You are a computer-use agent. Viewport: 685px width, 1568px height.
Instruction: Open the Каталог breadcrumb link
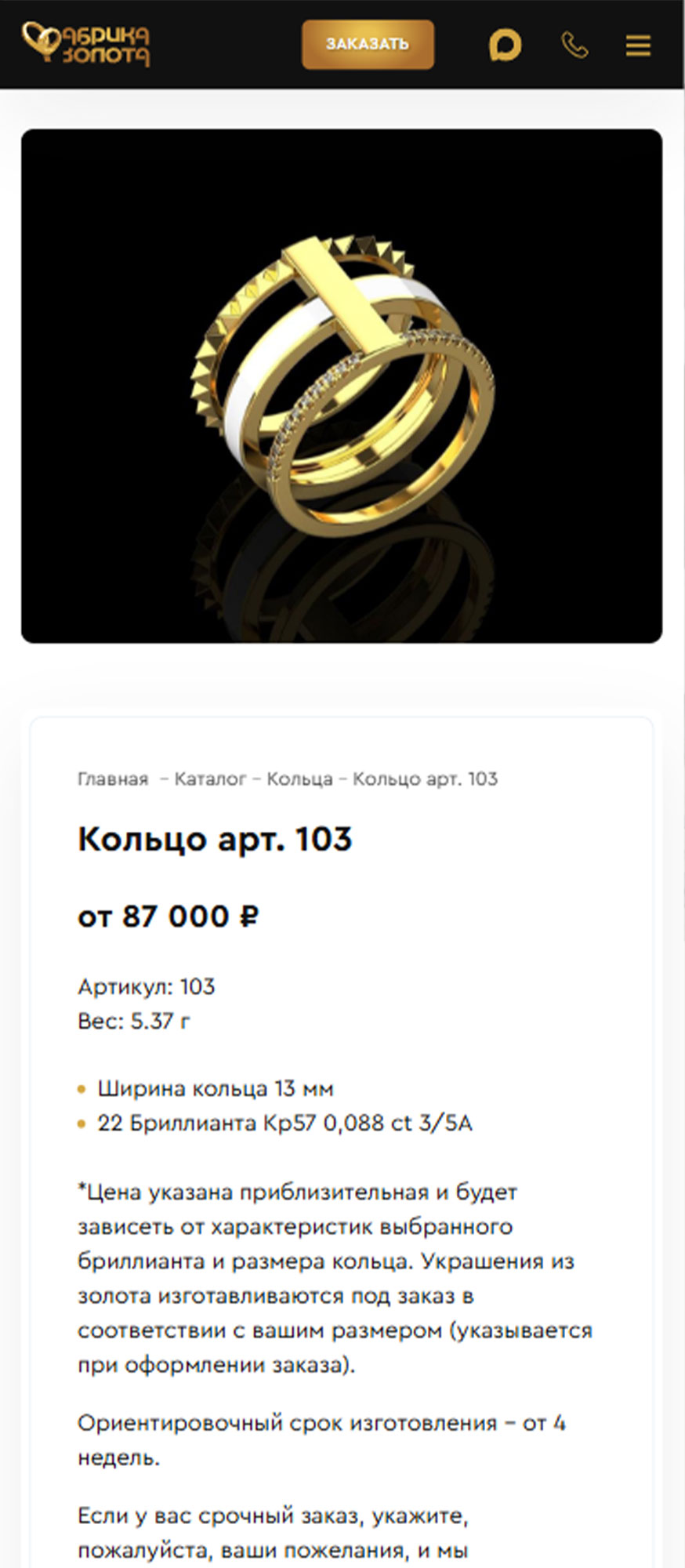pyautogui.click(x=210, y=779)
